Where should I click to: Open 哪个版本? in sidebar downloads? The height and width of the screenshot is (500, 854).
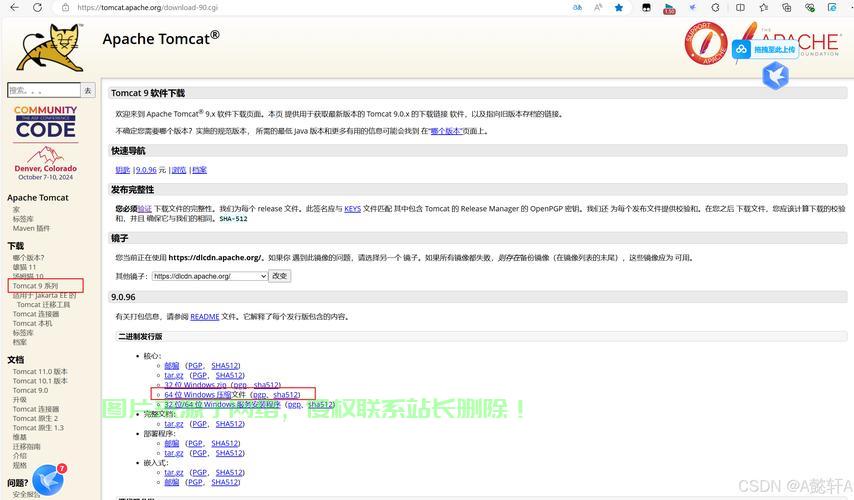point(28,258)
